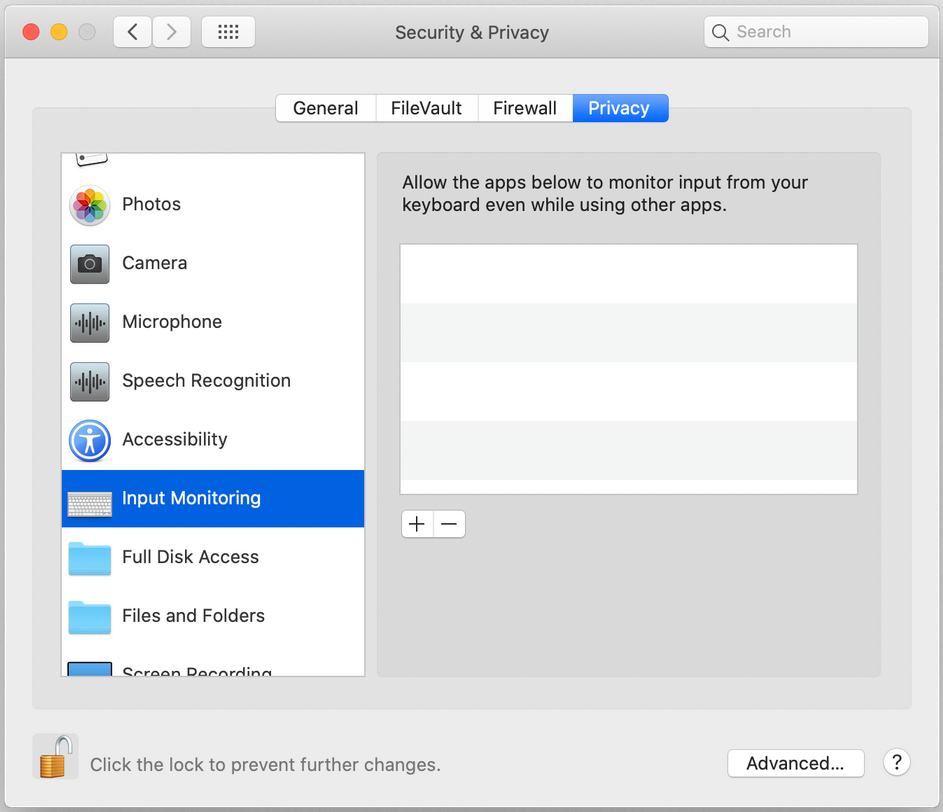Click the Camera icon in privacy list
943x812 pixels.
point(90,263)
